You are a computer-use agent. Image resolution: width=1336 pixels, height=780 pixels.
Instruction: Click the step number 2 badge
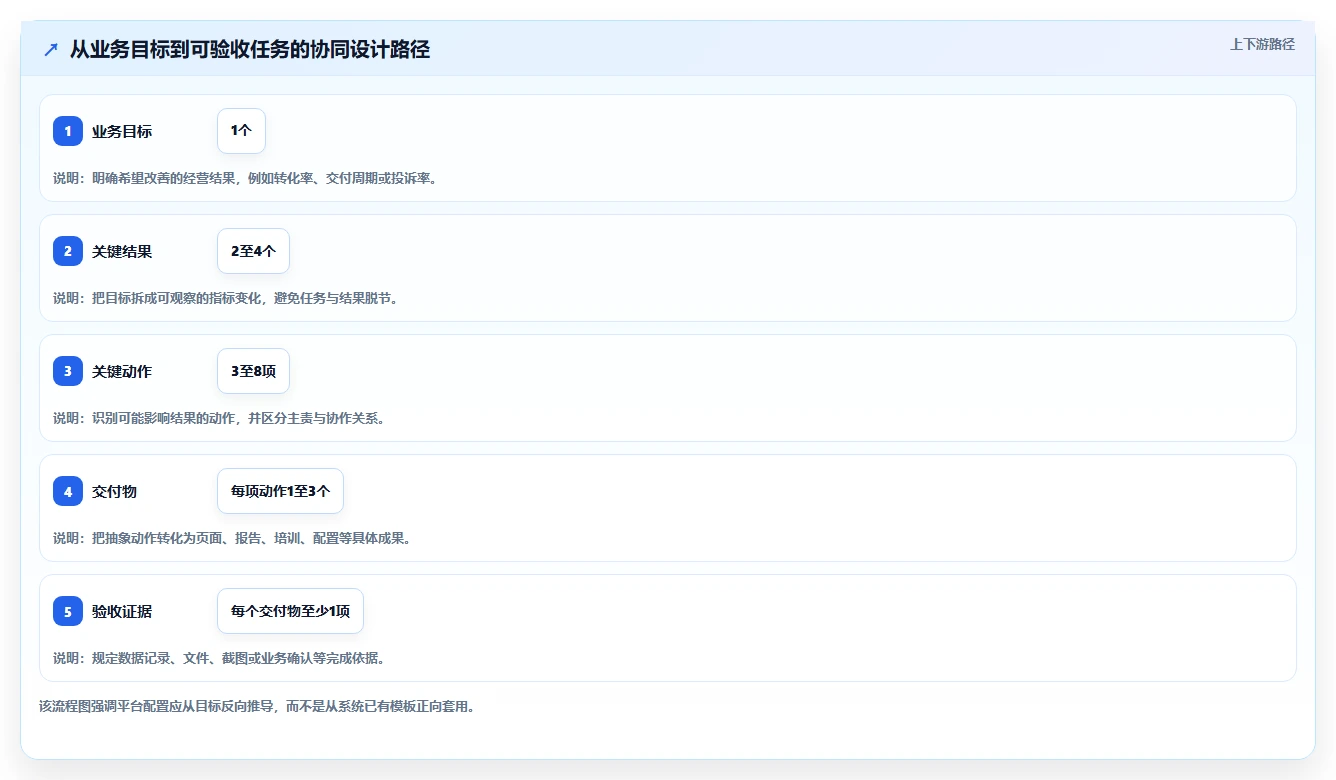(x=68, y=251)
